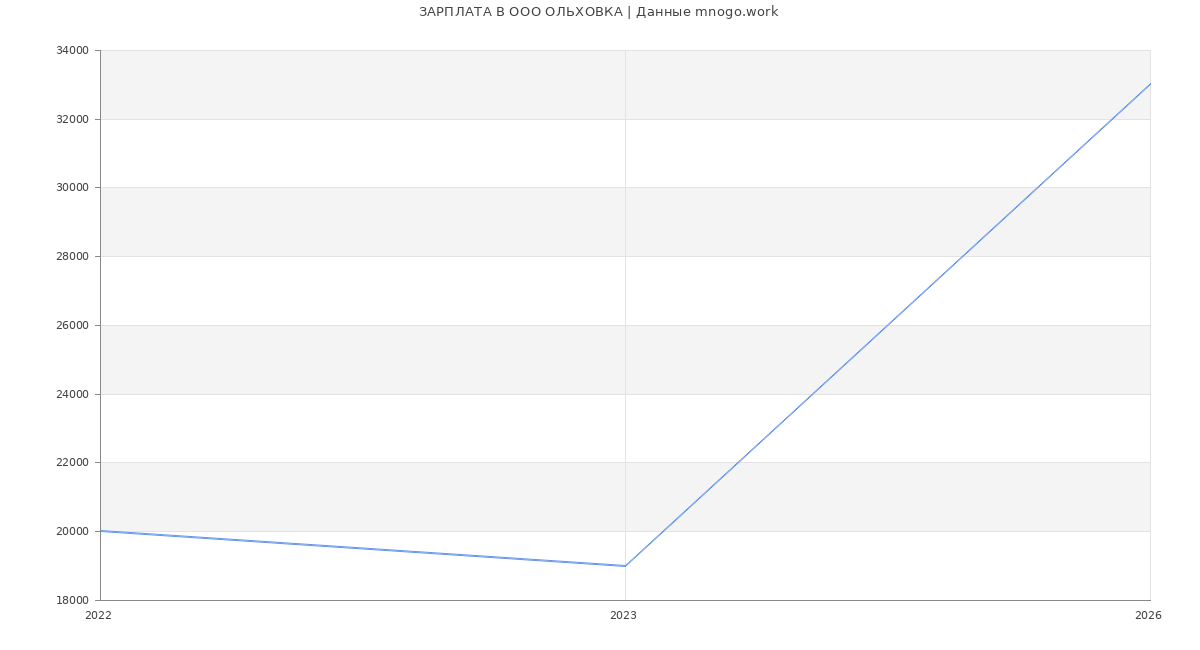This screenshot has height=650, width=1200.
Task: Select the 24000 y-axis label
Action: pos(72,395)
